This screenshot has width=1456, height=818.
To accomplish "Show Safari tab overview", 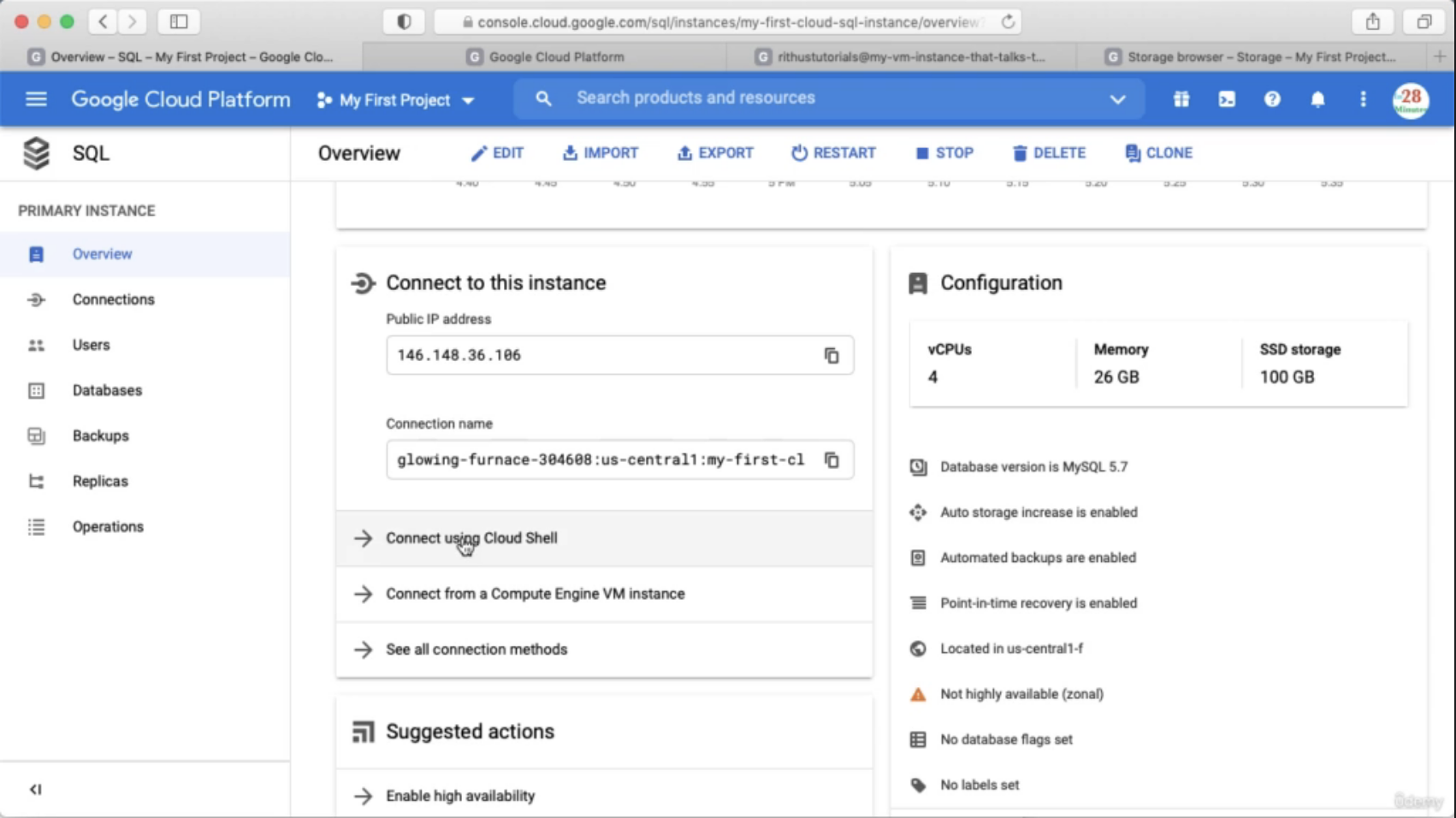I will (x=1424, y=21).
